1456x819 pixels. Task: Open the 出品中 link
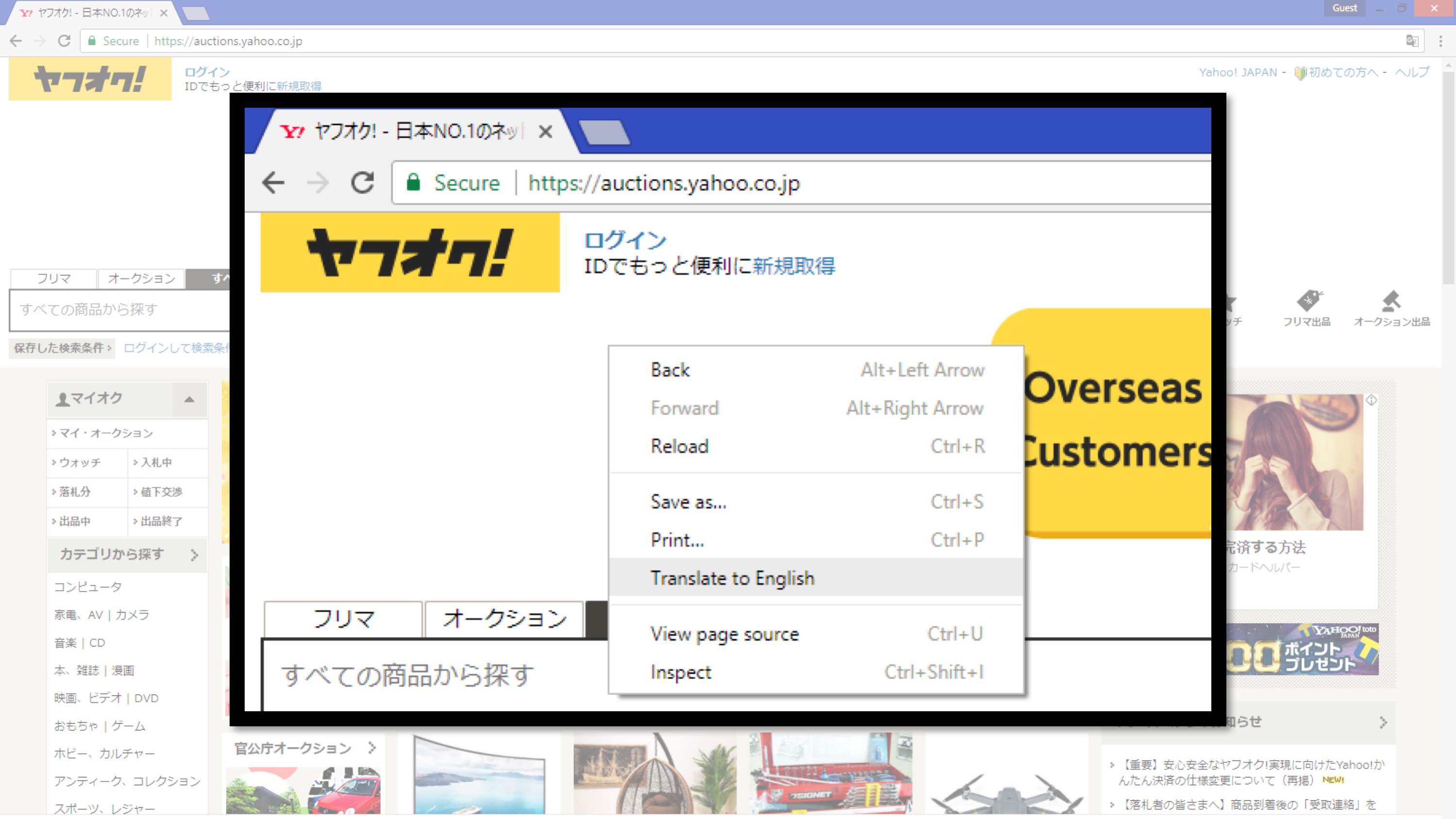[75, 521]
